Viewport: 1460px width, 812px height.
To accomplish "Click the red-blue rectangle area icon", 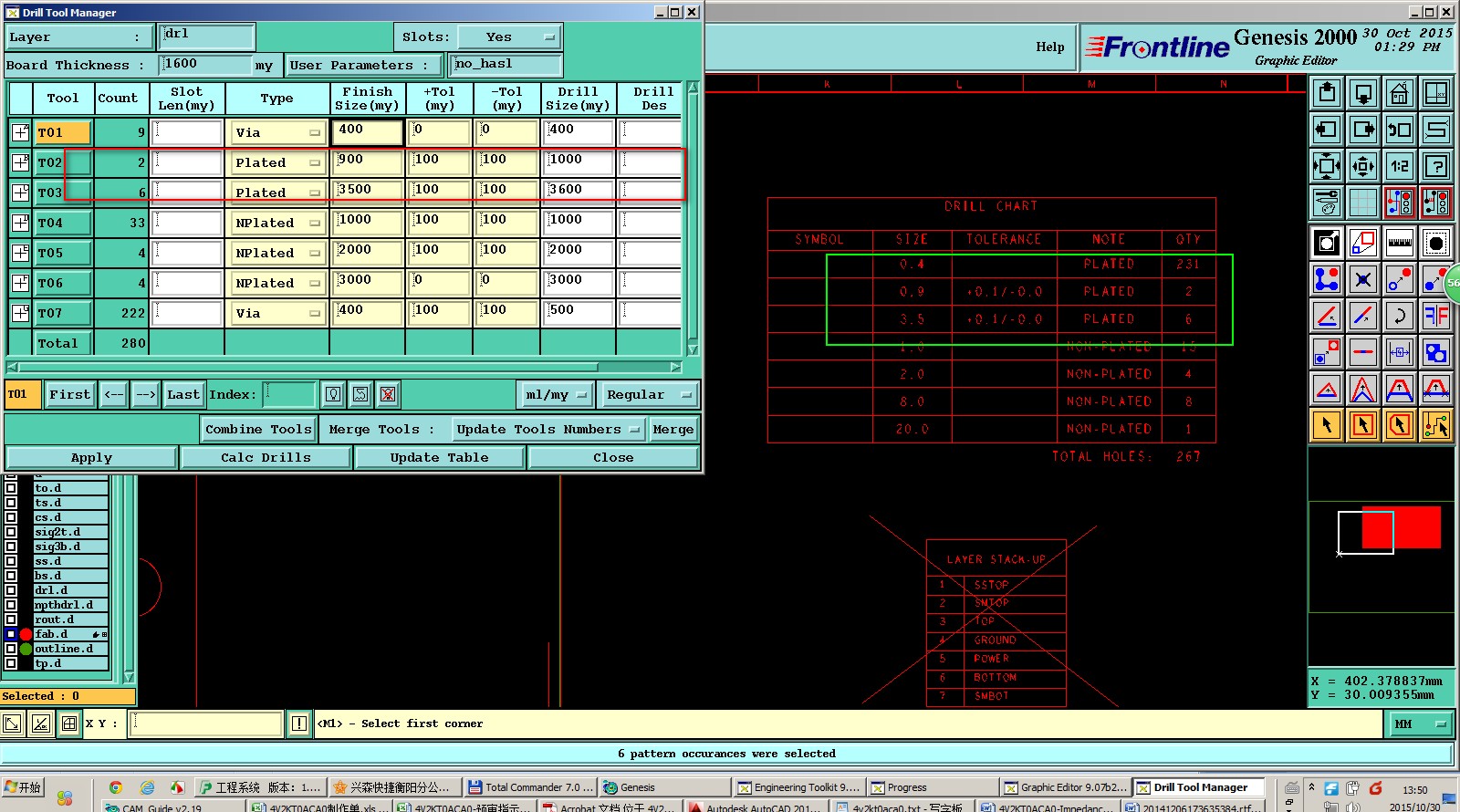I will pyautogui.click(x=1363, y=243).
